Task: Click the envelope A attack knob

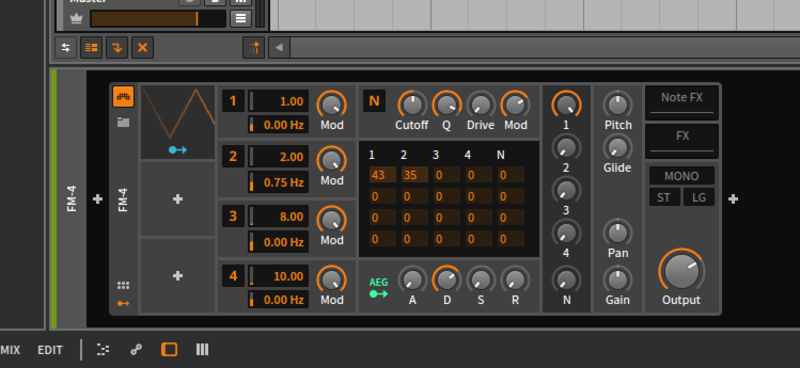Action: tap(412, 279)
